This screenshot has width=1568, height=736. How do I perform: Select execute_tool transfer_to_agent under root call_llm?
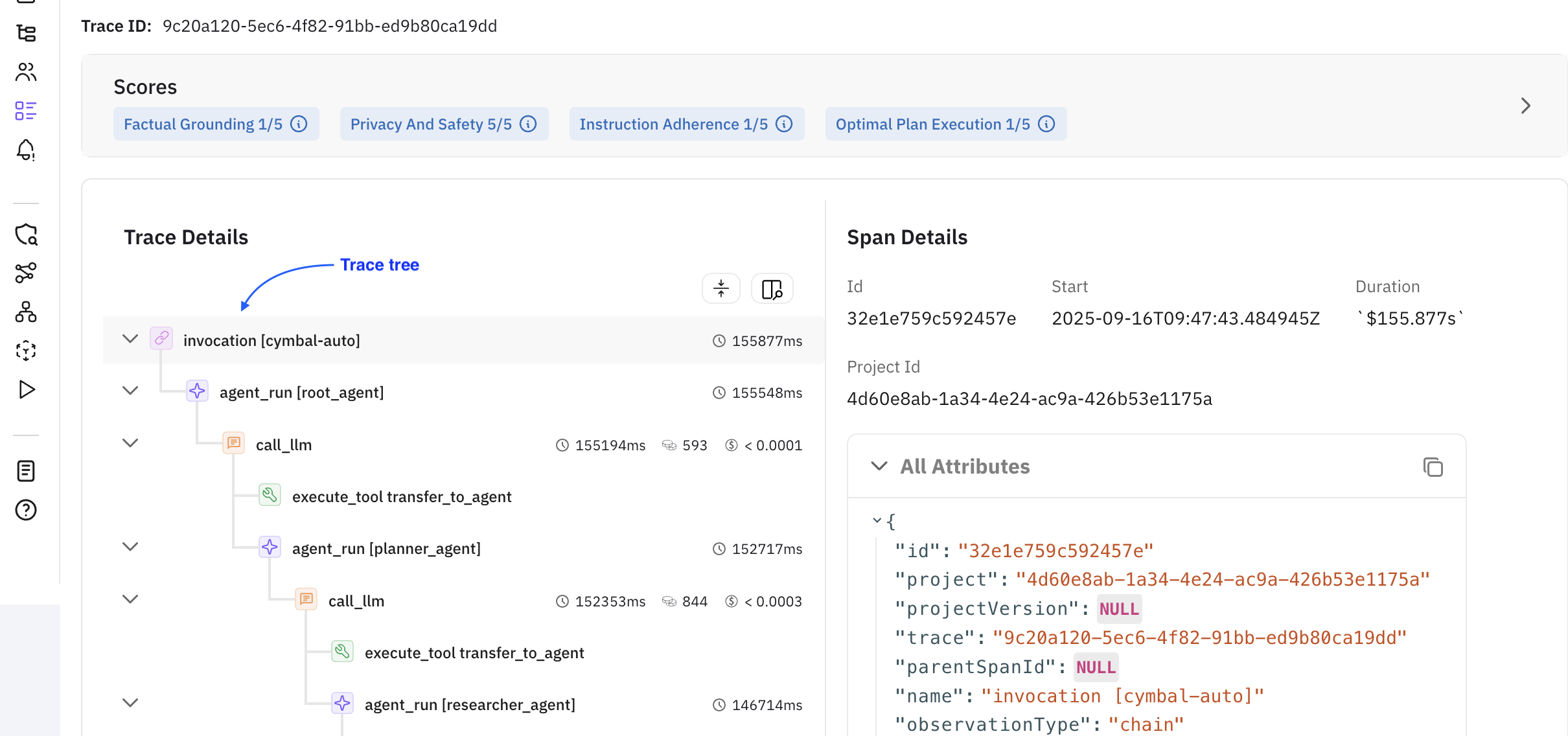(401, 497)
